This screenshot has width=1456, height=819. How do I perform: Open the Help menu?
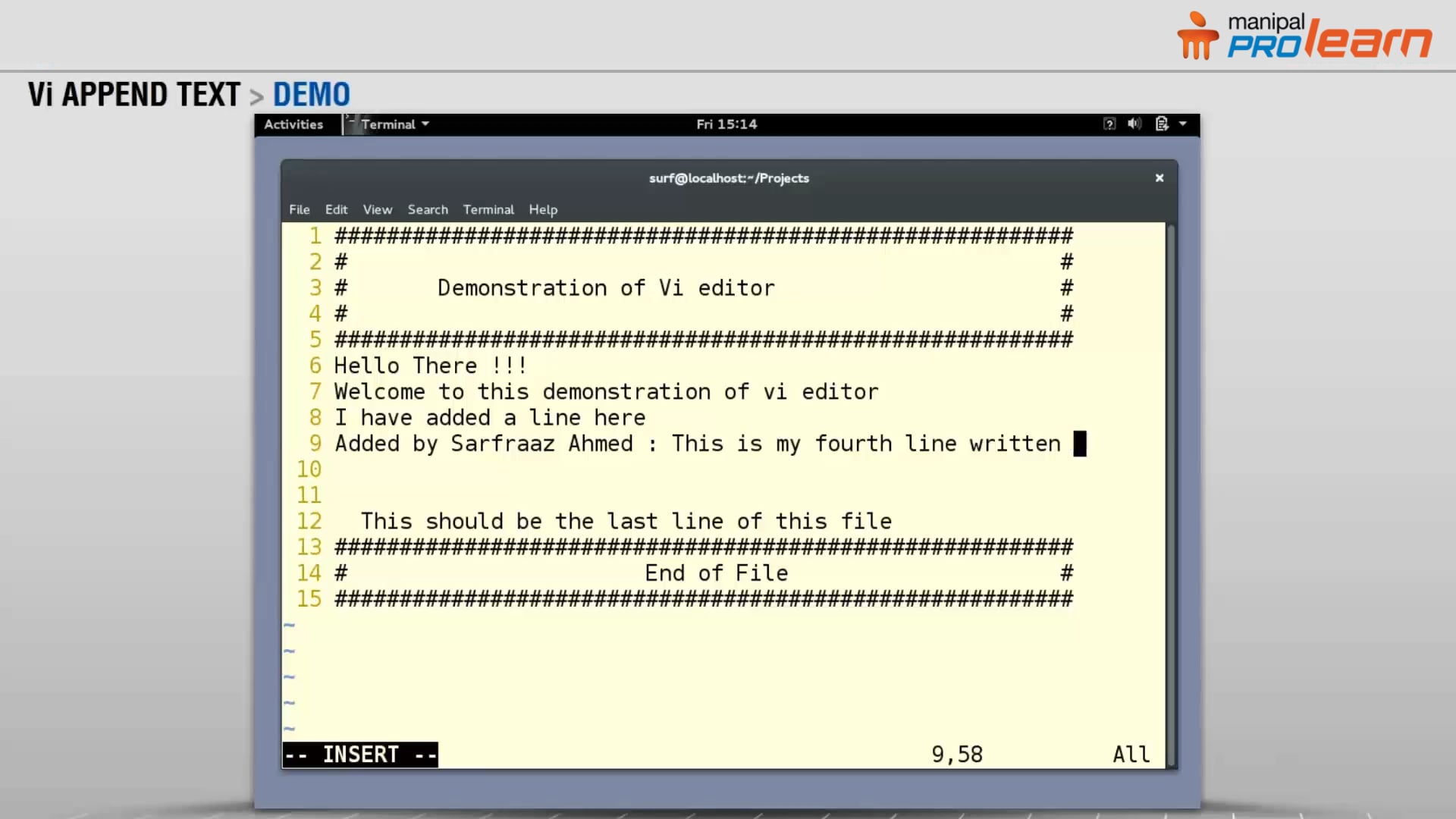[x=542, y=209]
